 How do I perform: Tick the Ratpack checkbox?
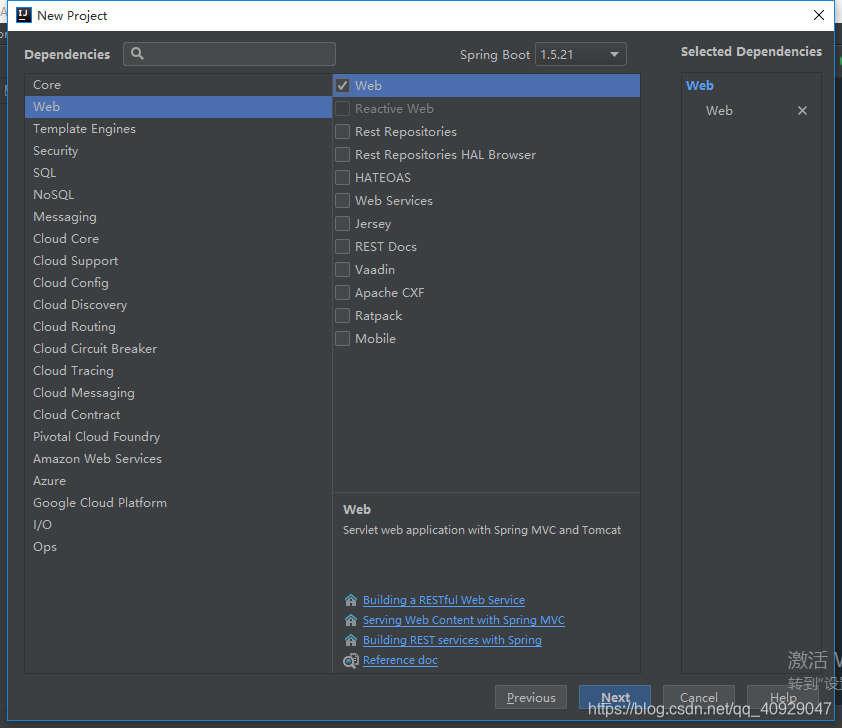click(343, 316)
